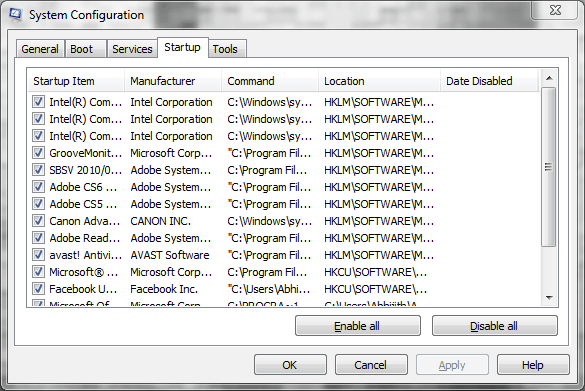Switch to the Boot tab
Viewport: 585px width, 391px height.
81,49
